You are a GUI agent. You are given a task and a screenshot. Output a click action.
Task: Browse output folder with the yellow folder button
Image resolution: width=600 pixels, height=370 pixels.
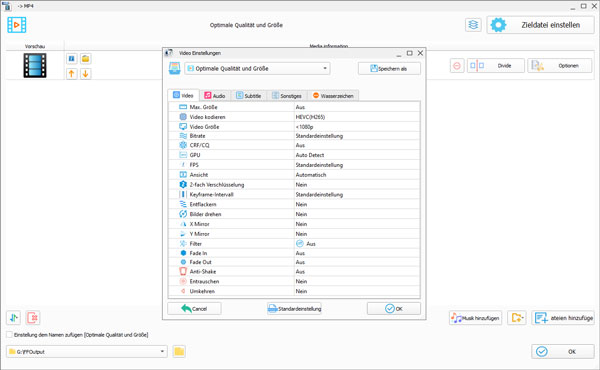[x=179, y=351]
